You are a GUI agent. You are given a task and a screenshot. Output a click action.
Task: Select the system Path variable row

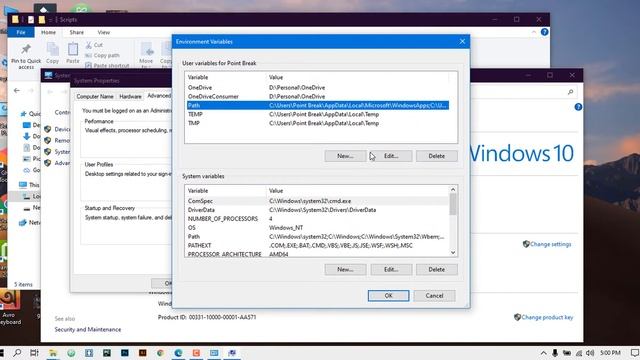(318, 237)
